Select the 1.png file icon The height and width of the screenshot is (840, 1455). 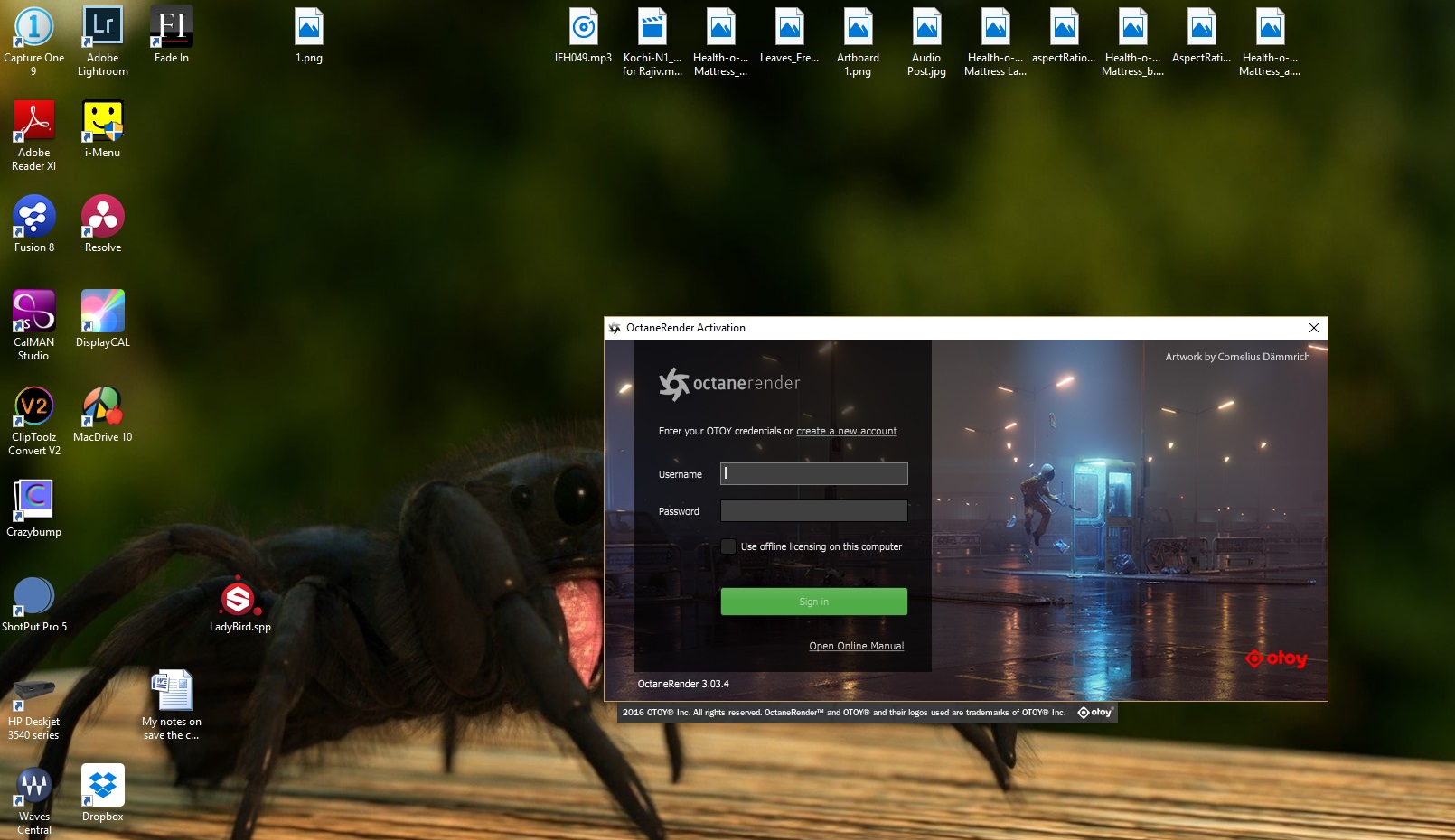pyautogui.click(x=309, y=34)
